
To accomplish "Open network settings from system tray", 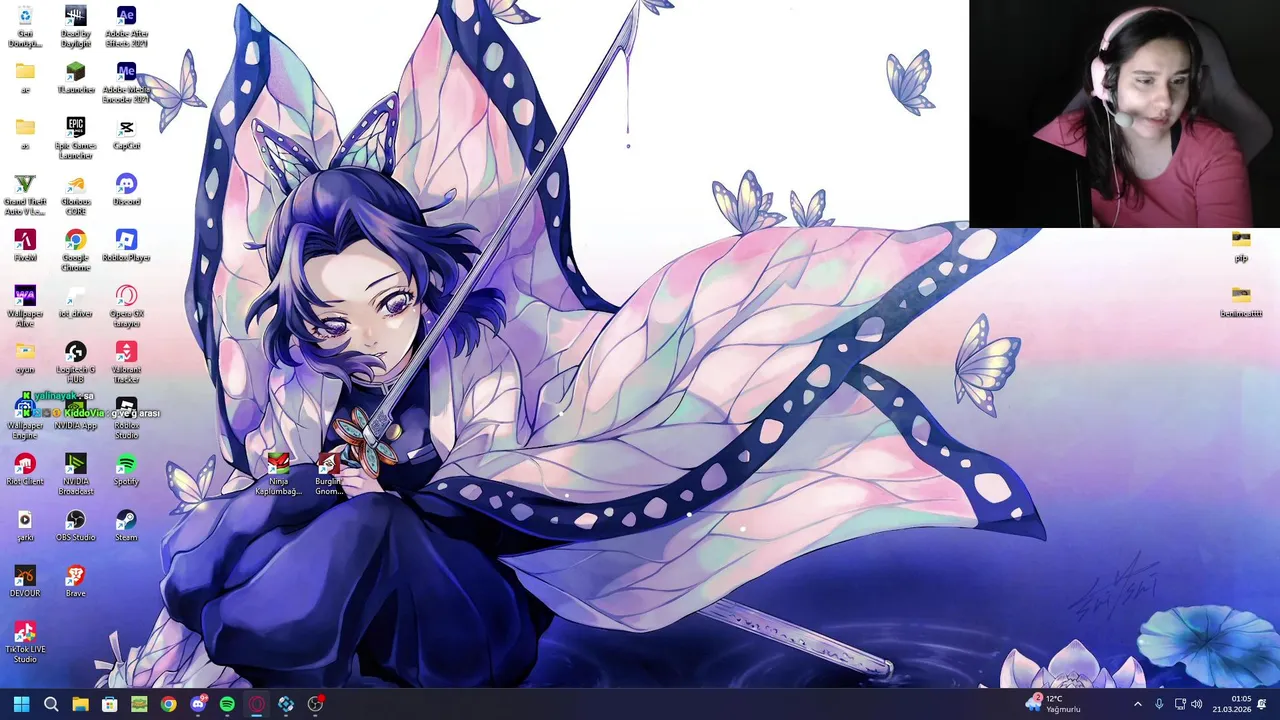I will tap(1180, 704).
